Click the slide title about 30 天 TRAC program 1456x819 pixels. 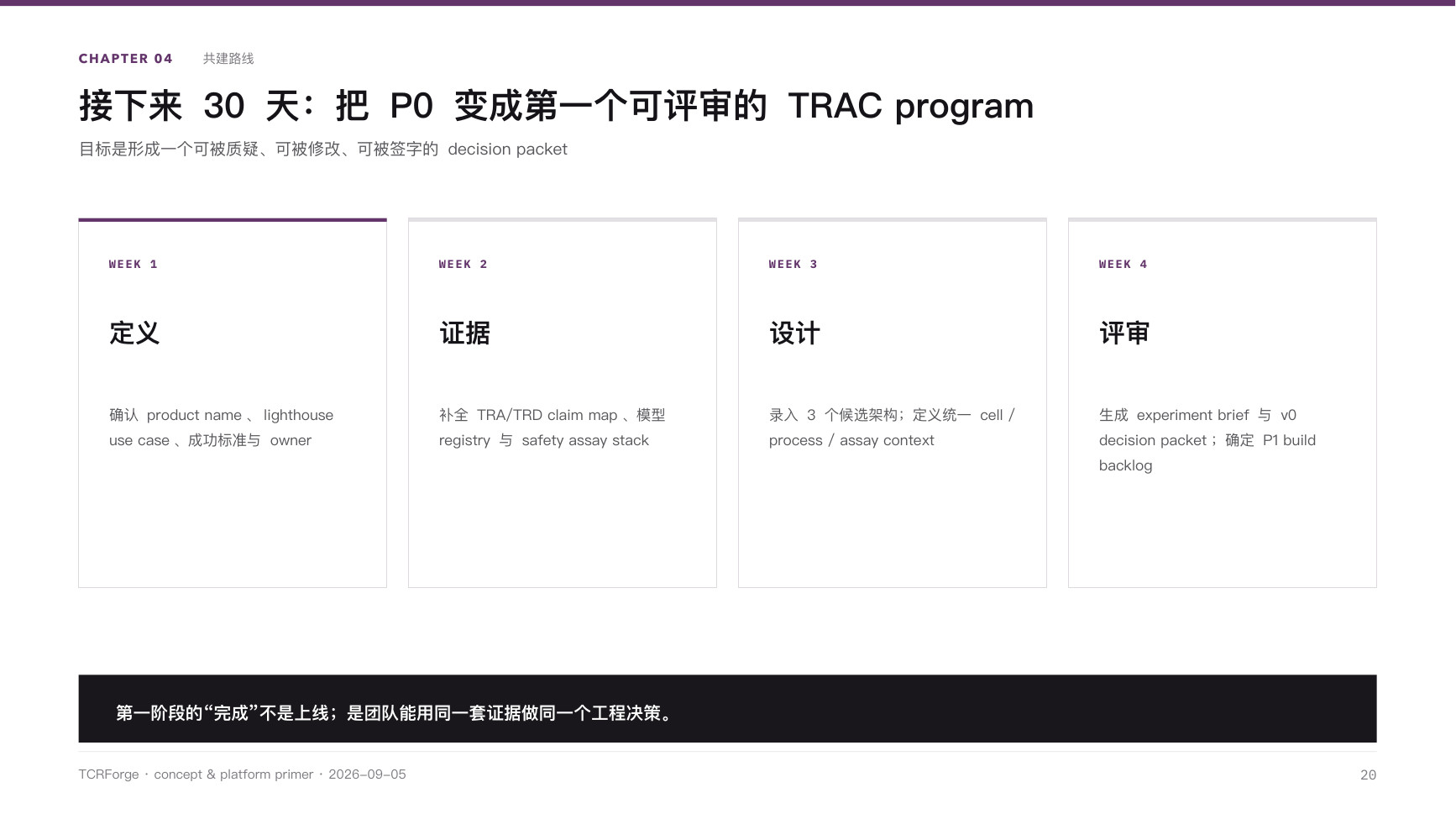tap(556, 106)
